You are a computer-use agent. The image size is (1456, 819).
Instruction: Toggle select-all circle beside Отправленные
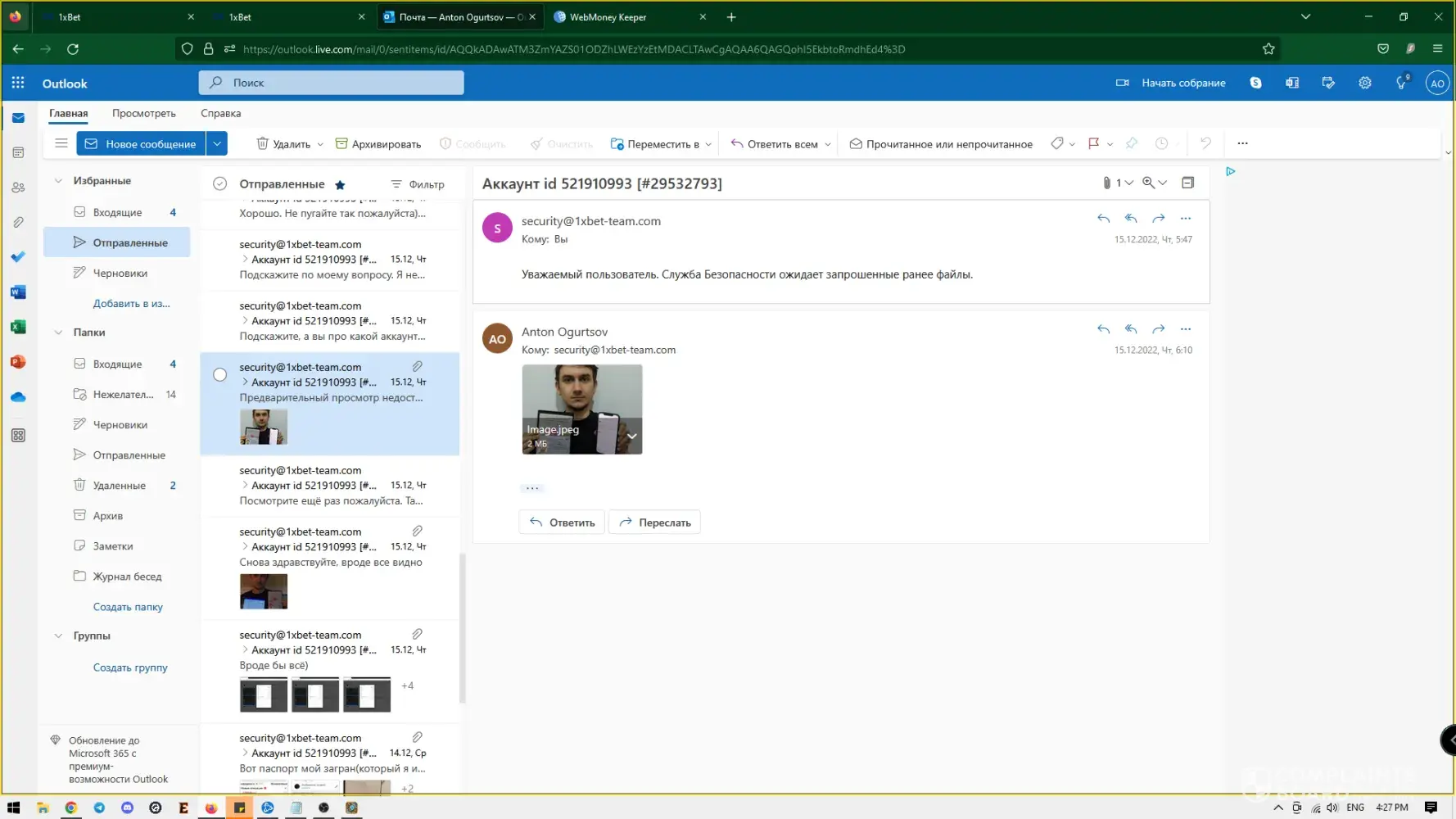coord(219,184)
